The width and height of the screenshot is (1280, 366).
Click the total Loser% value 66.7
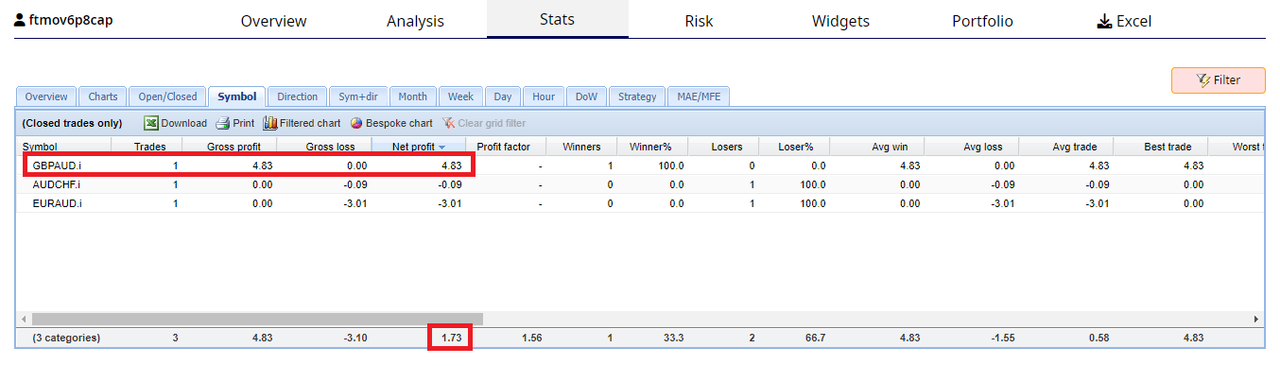pyautogui.click(x=815, y=338)
